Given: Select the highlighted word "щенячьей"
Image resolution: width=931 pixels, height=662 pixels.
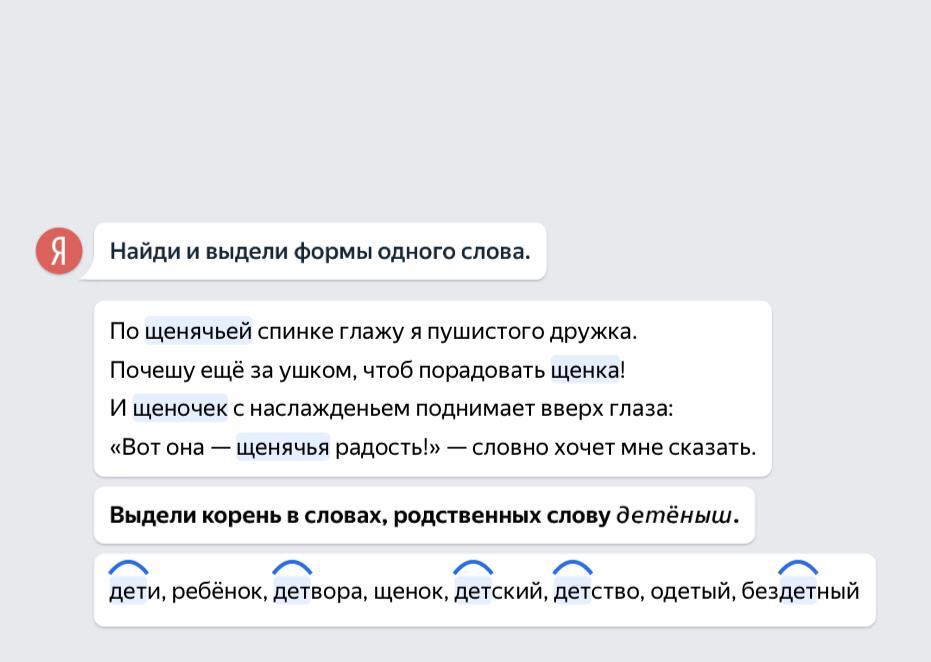Looking at the screenshot, I should [x=198, y=331].
